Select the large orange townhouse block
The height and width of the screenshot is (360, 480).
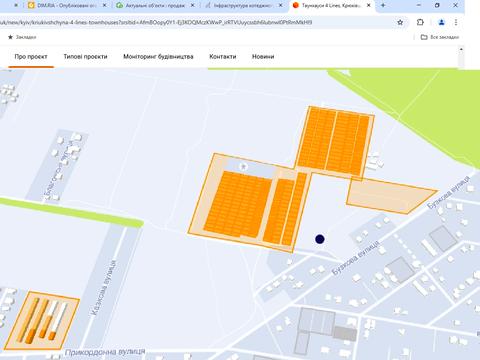pyautogui.click(x=237, y=204)
